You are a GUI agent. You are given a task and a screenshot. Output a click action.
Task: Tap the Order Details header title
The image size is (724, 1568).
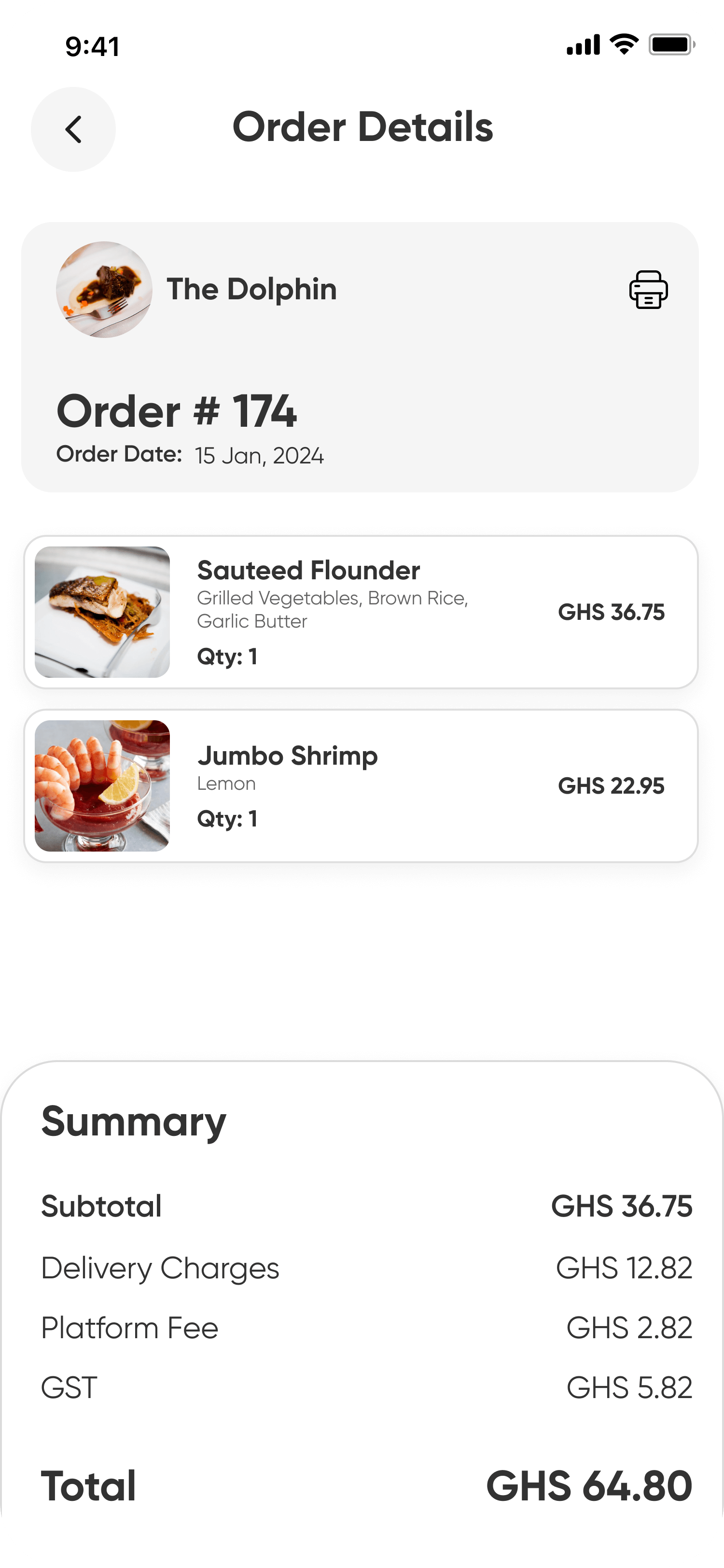pos(362,127)
